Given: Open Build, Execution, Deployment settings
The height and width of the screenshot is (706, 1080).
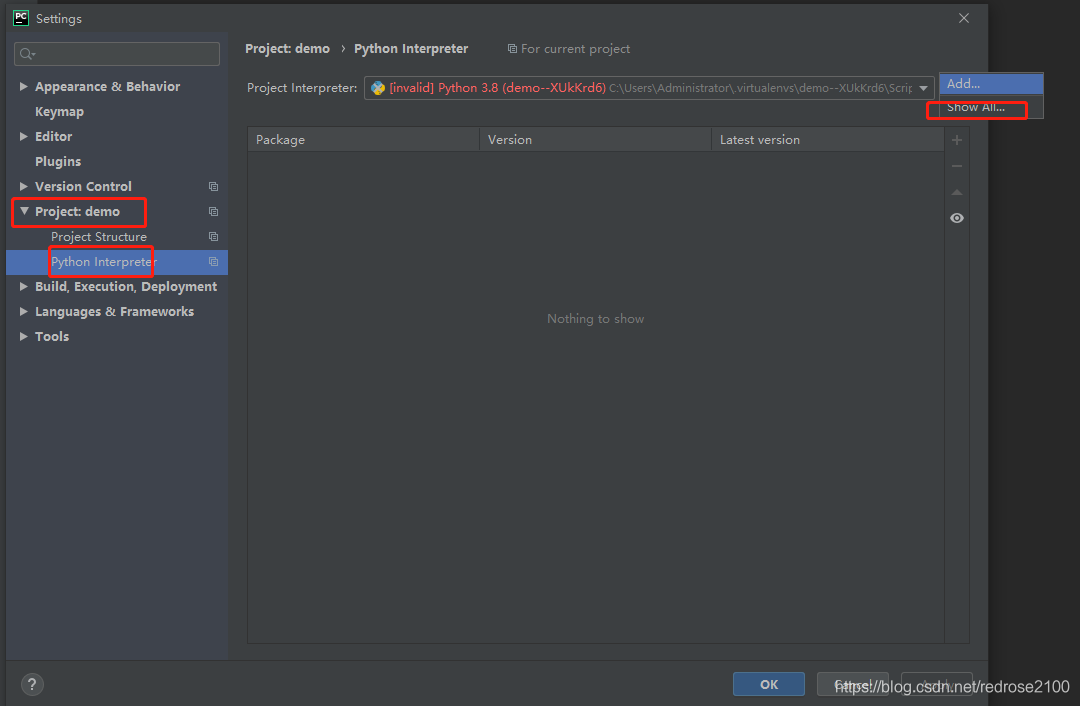Looking at the screenshot, I should pos(126,287).
